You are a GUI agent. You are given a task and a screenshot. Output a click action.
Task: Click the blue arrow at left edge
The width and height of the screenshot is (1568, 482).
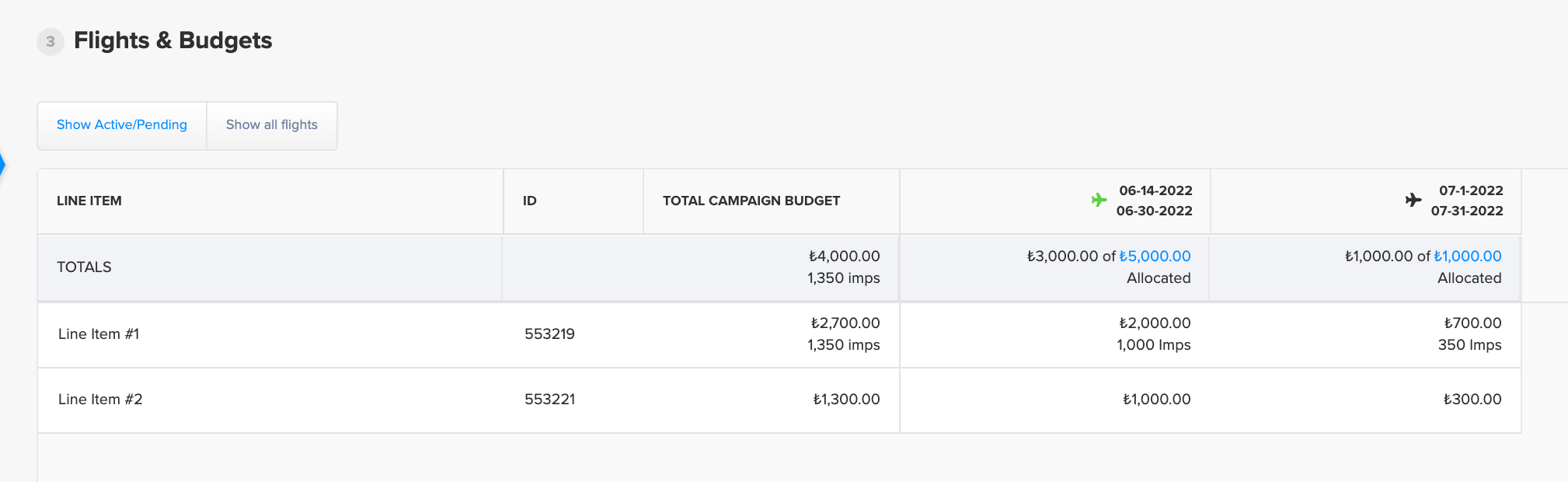click(2, 165)
